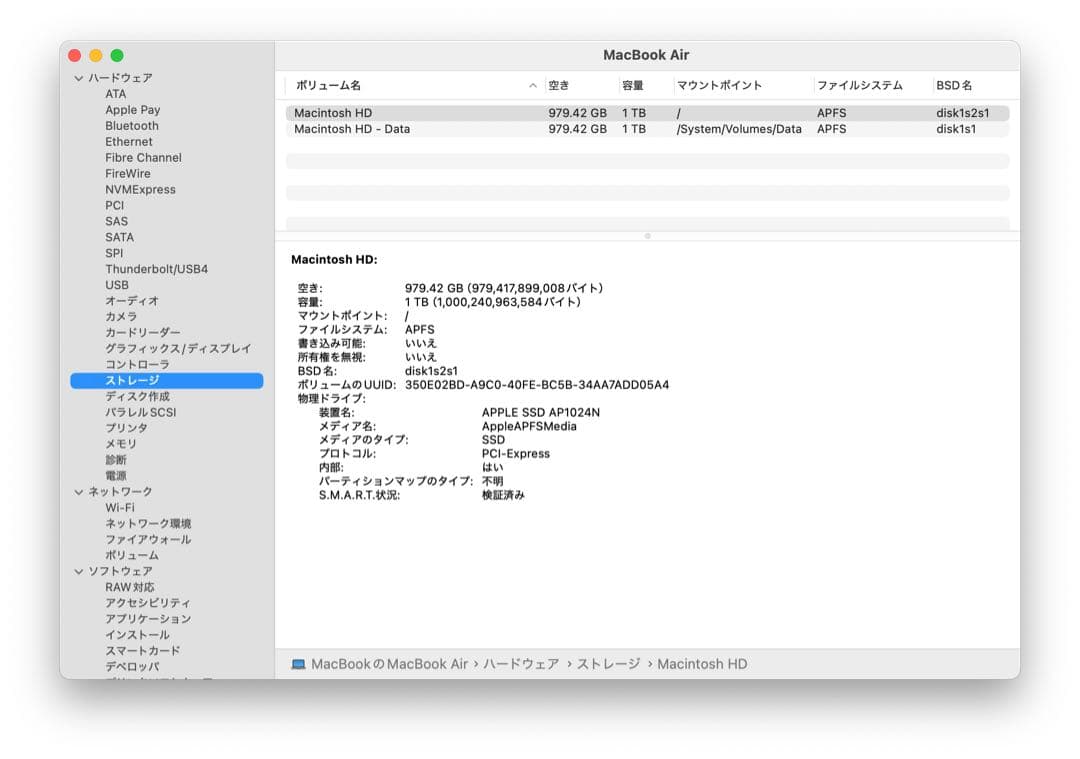Viewport: 1080px width, 759px height.
Task: Select アクセシビリティ entry
Action: point(147,603)
